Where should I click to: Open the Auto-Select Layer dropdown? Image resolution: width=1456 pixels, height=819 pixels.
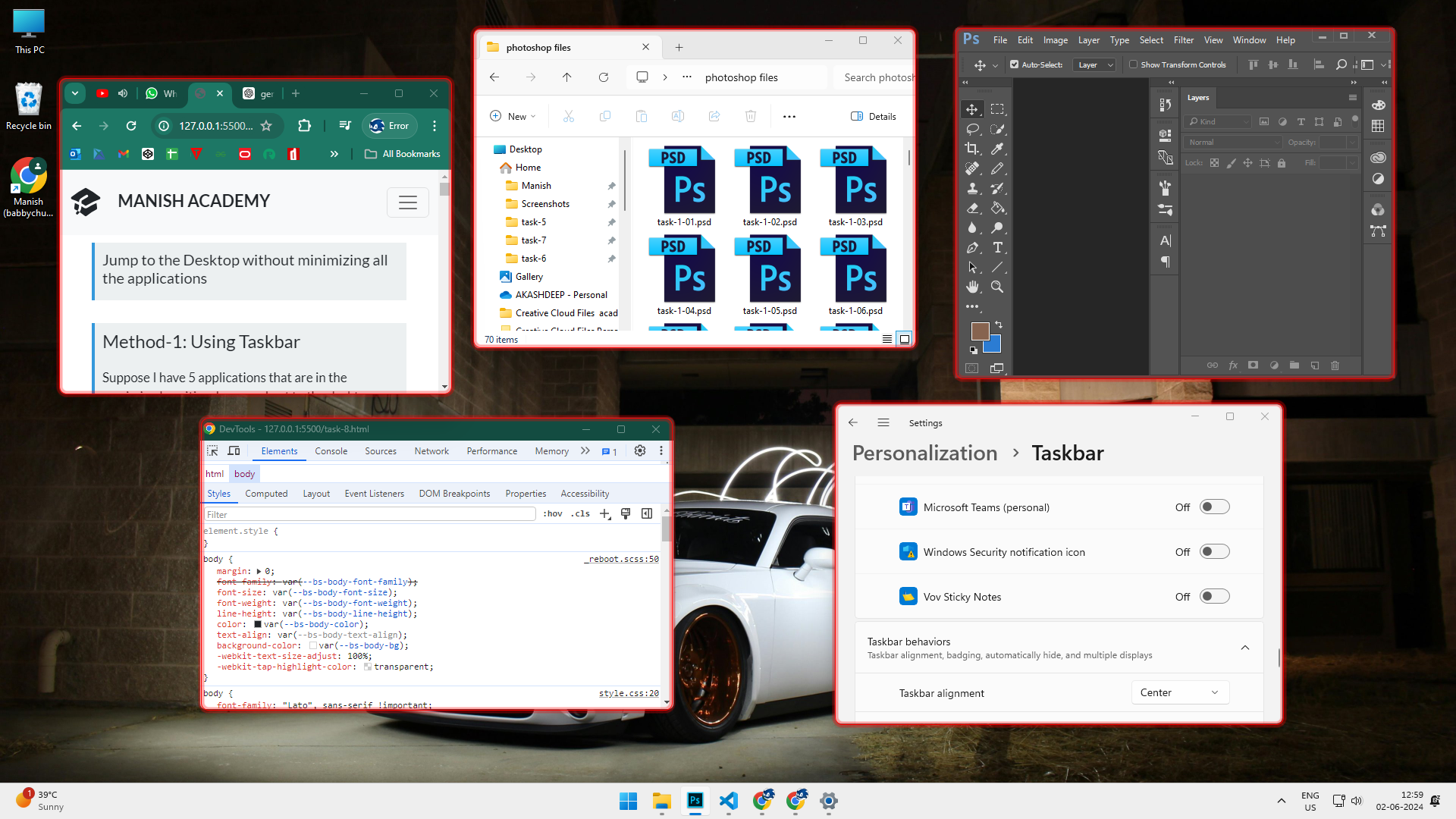(x=1095, y=64)
